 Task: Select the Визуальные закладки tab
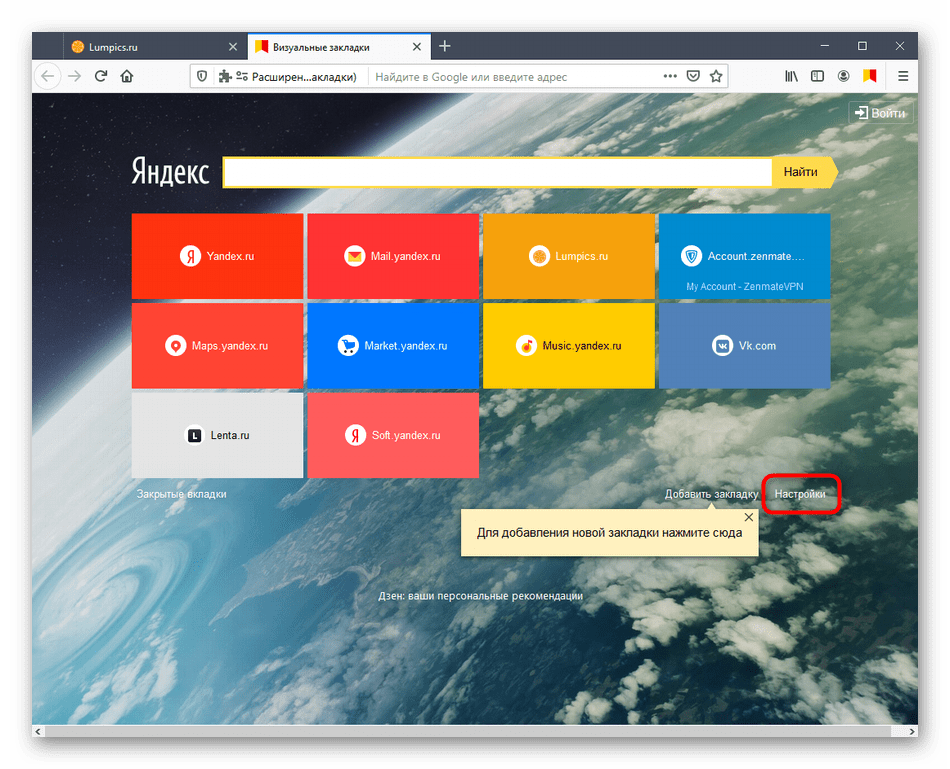339,47
